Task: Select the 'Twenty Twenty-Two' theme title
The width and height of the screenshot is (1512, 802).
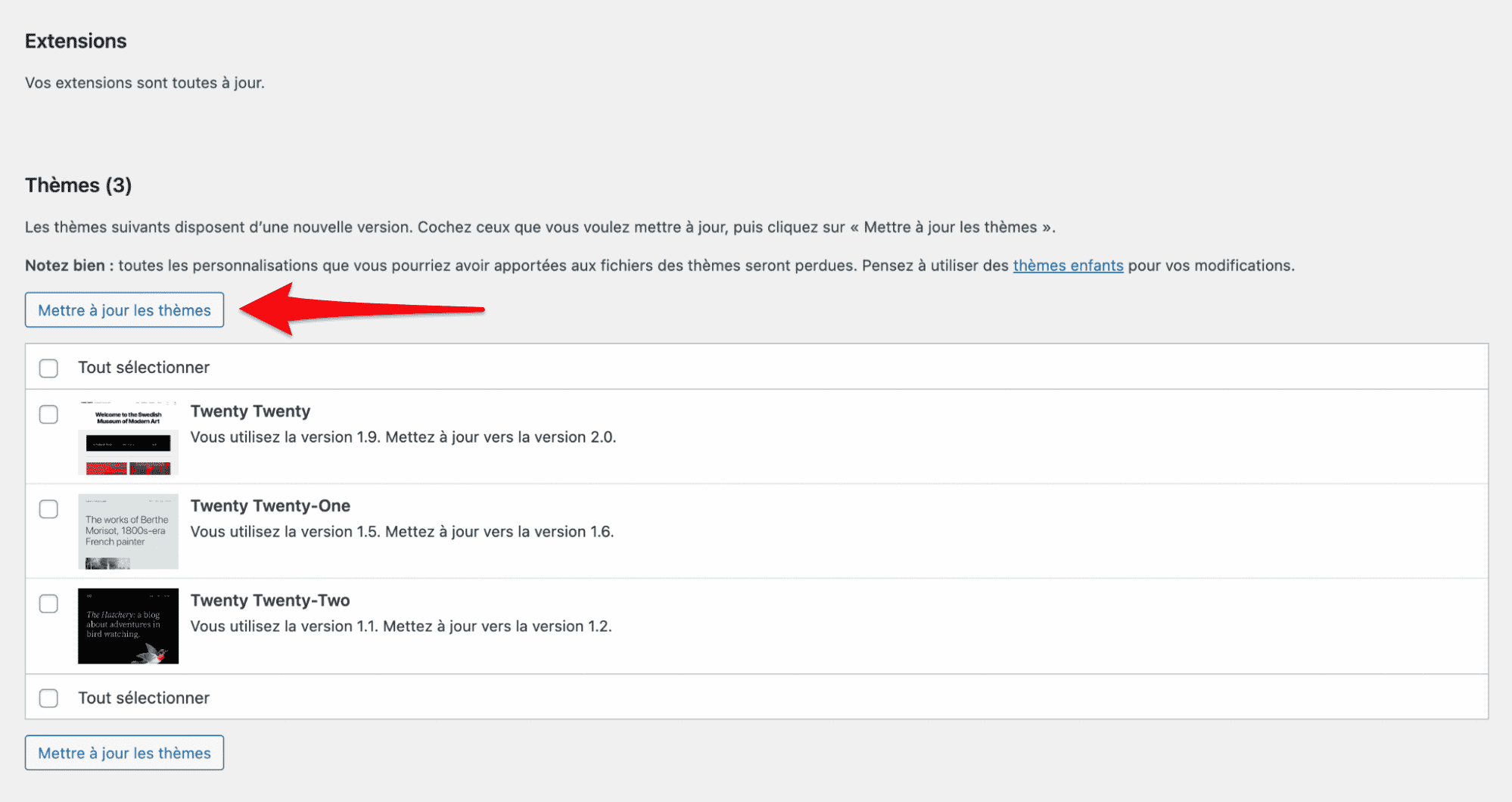Action: coord(269,600)
